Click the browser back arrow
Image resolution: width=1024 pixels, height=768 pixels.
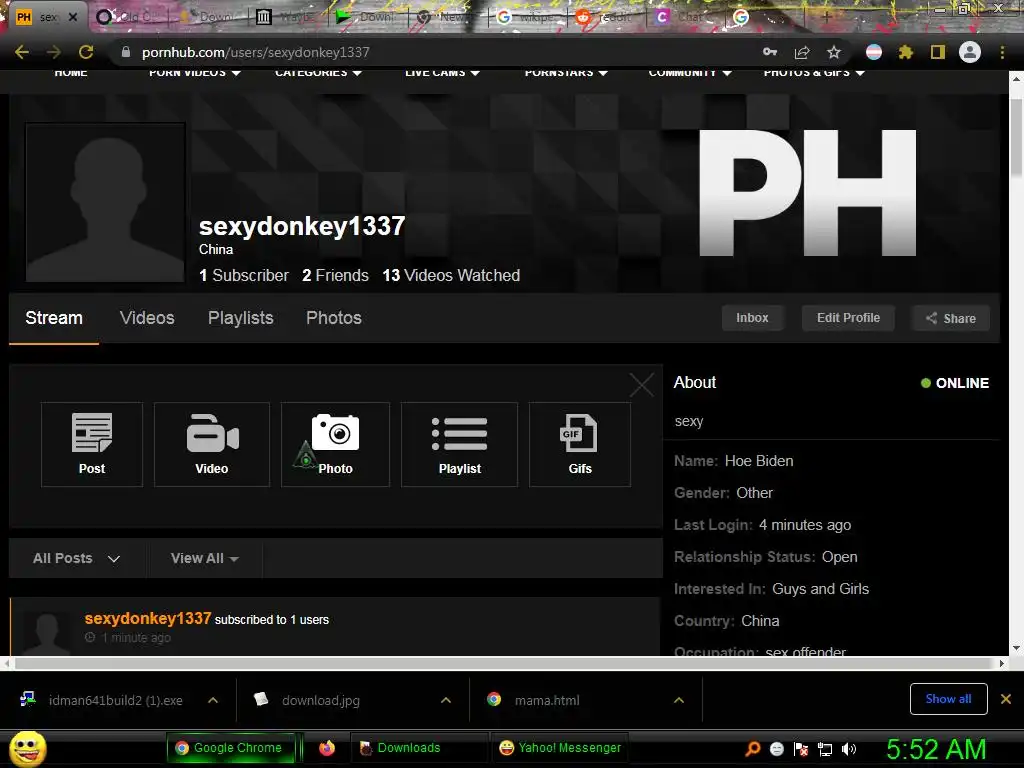pos(22,52)
